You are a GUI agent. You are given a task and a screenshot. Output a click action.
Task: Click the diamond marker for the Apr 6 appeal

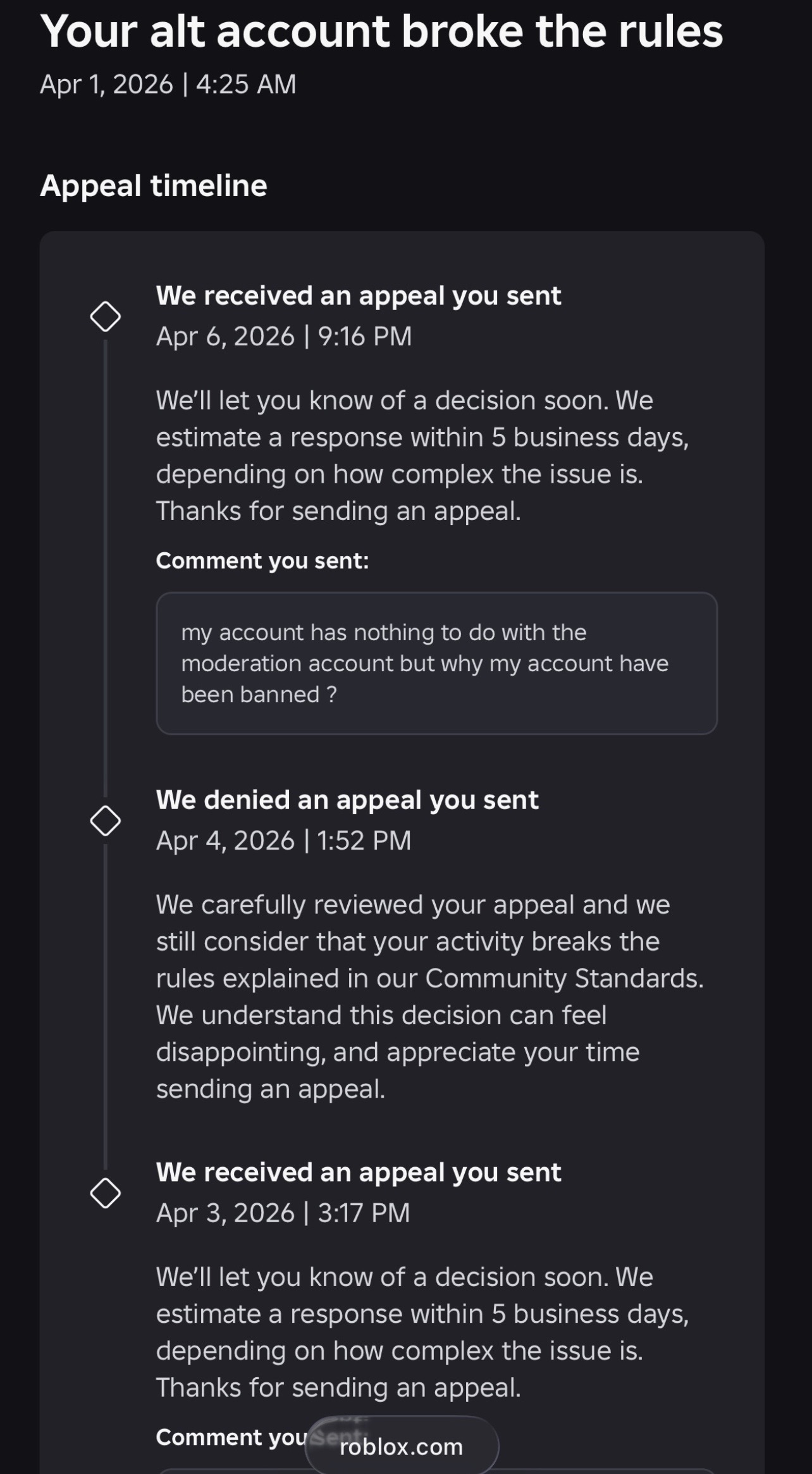106,317
